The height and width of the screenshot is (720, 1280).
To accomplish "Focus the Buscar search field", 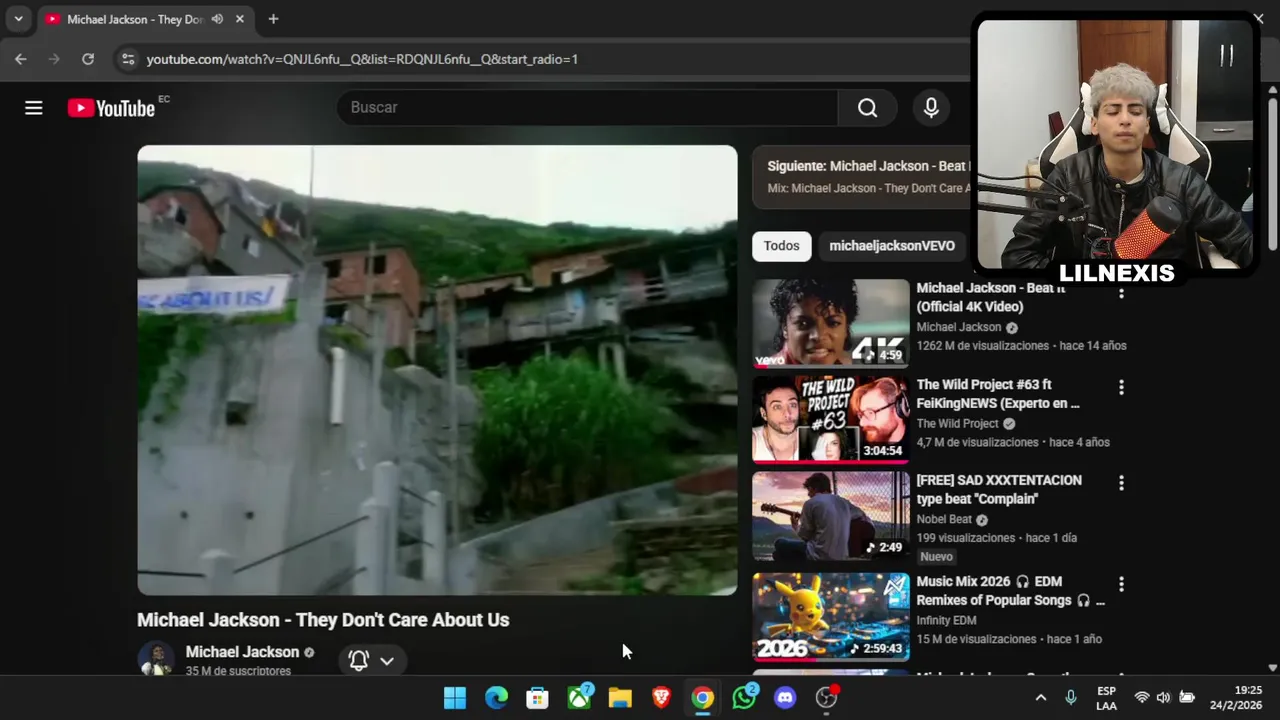I will [x=588, y=108].
